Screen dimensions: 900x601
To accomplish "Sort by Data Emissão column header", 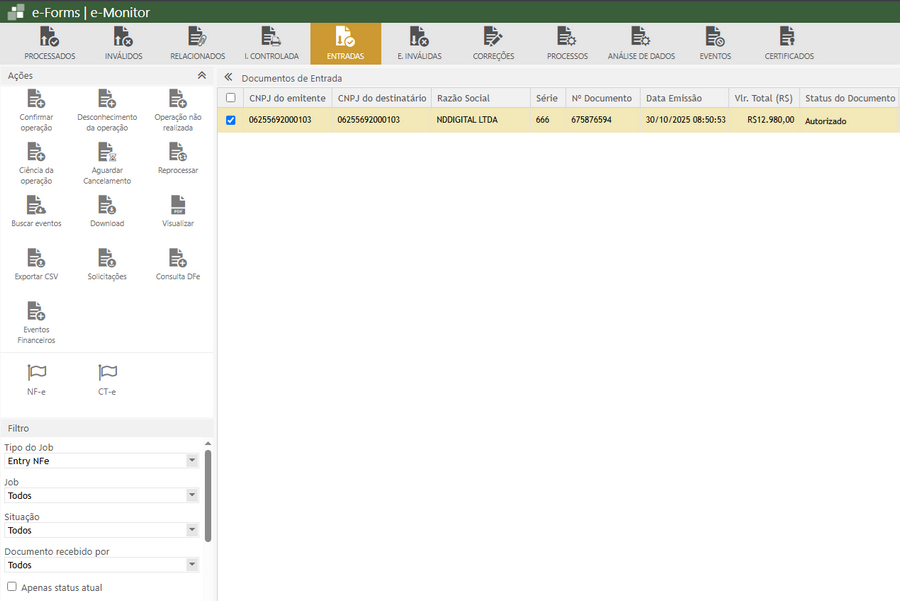I will [673, 98].
